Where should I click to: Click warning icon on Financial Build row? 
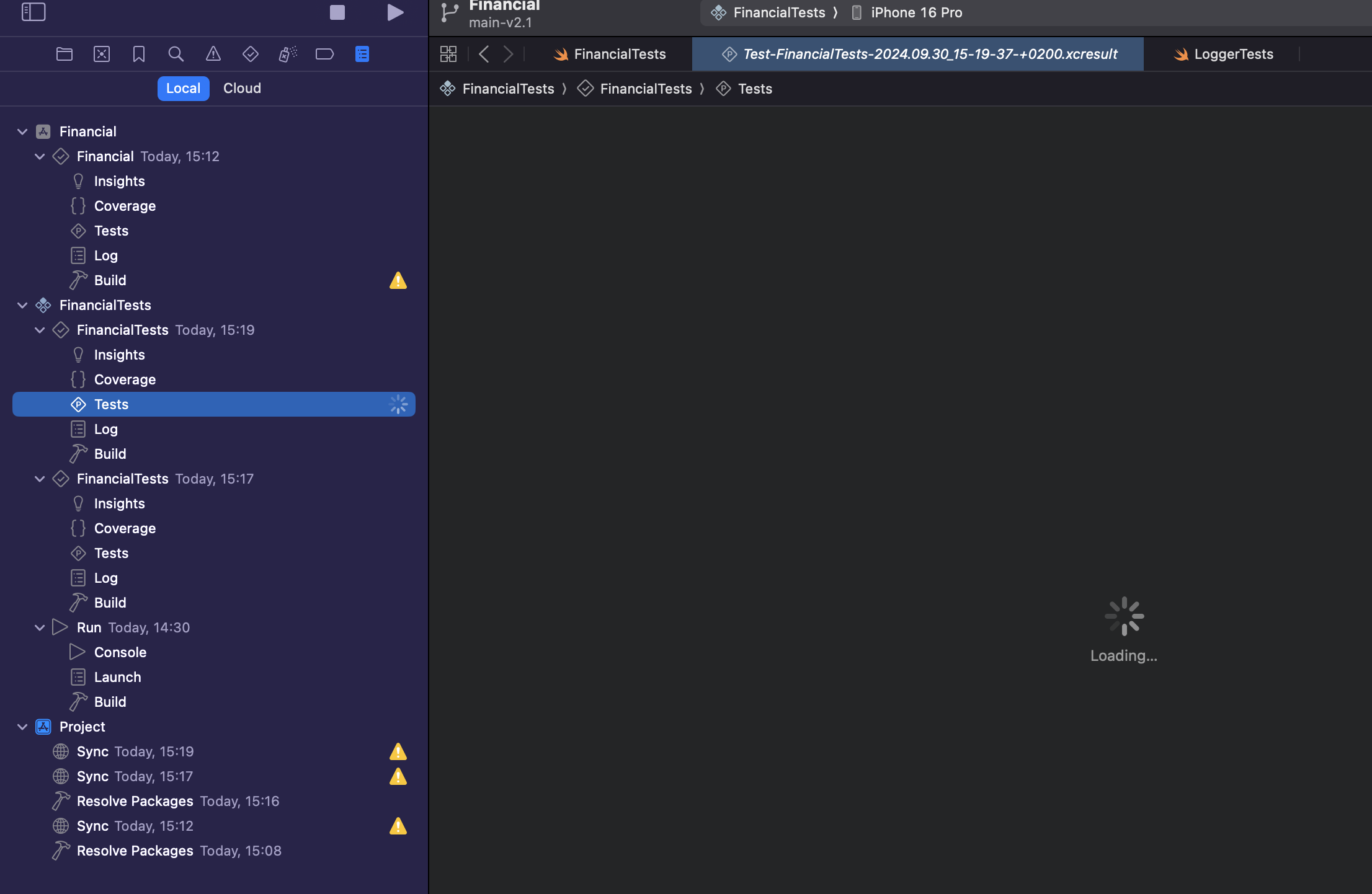(398, 281)
